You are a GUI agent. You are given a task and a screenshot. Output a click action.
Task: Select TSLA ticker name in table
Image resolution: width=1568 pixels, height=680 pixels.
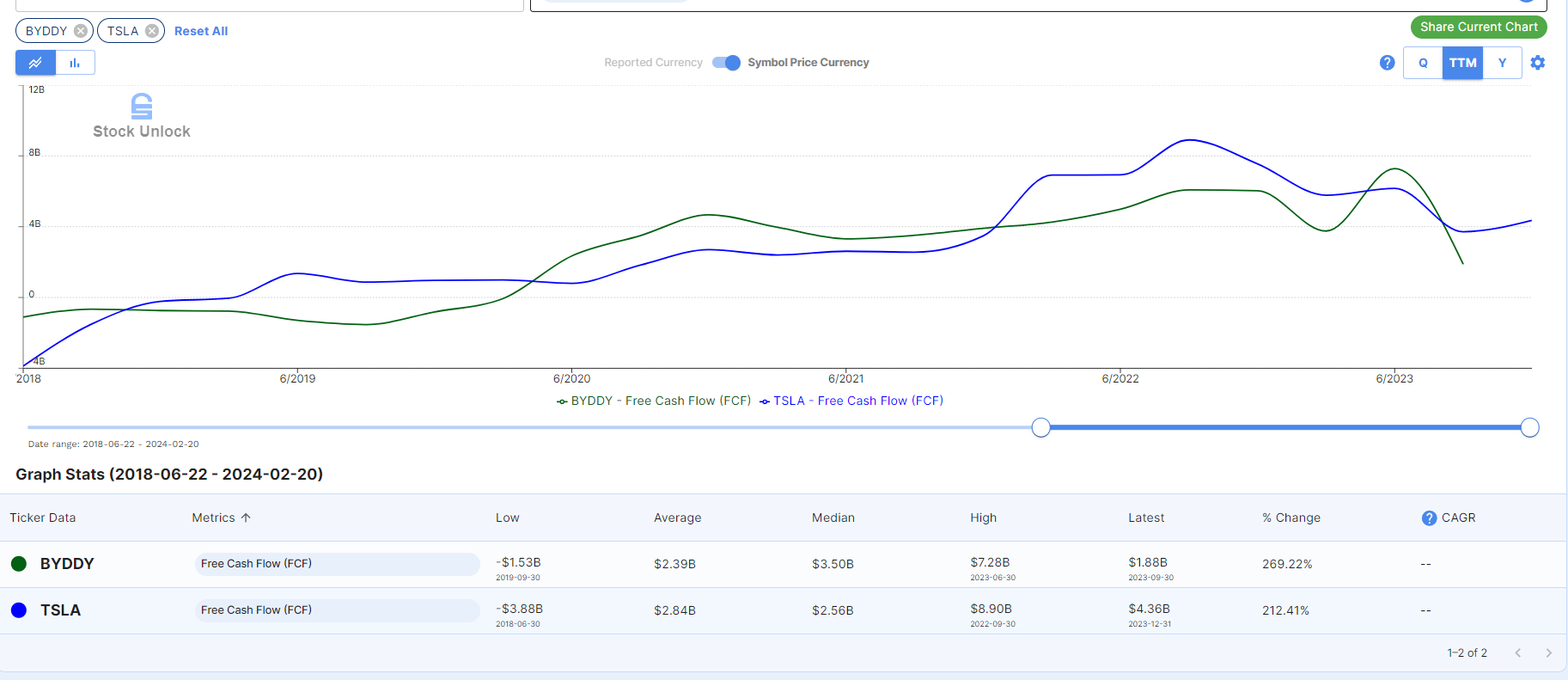point(60,610)
